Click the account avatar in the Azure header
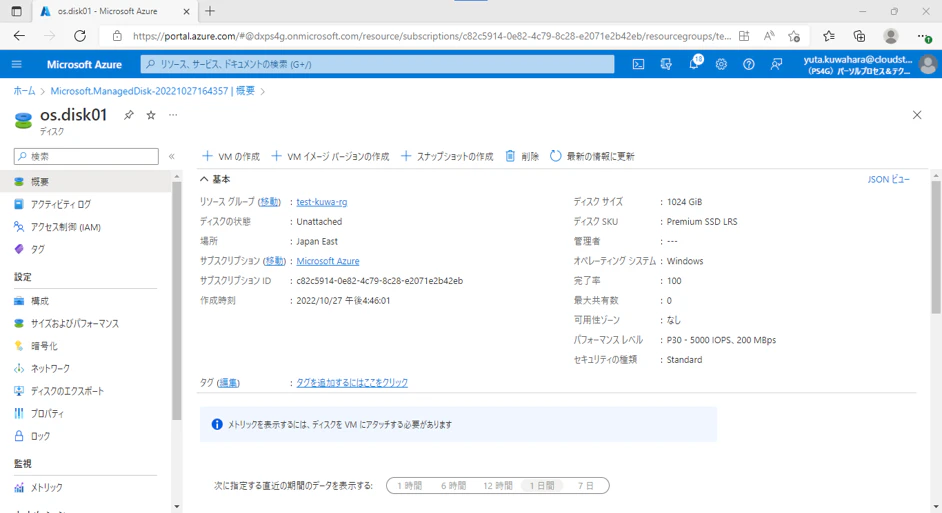The width and height of the screenshot is (942, 513). tap(928, 64)
